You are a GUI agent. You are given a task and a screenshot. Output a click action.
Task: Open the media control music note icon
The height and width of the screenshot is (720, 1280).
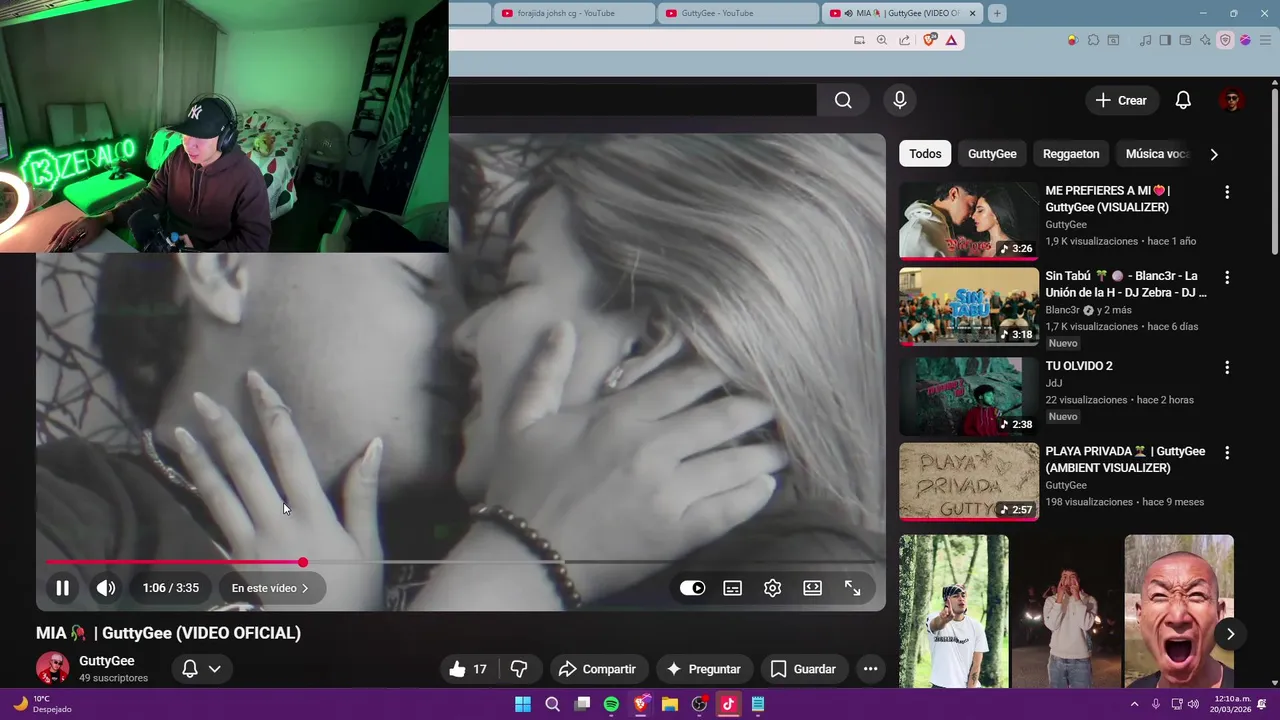point(1146,40)
